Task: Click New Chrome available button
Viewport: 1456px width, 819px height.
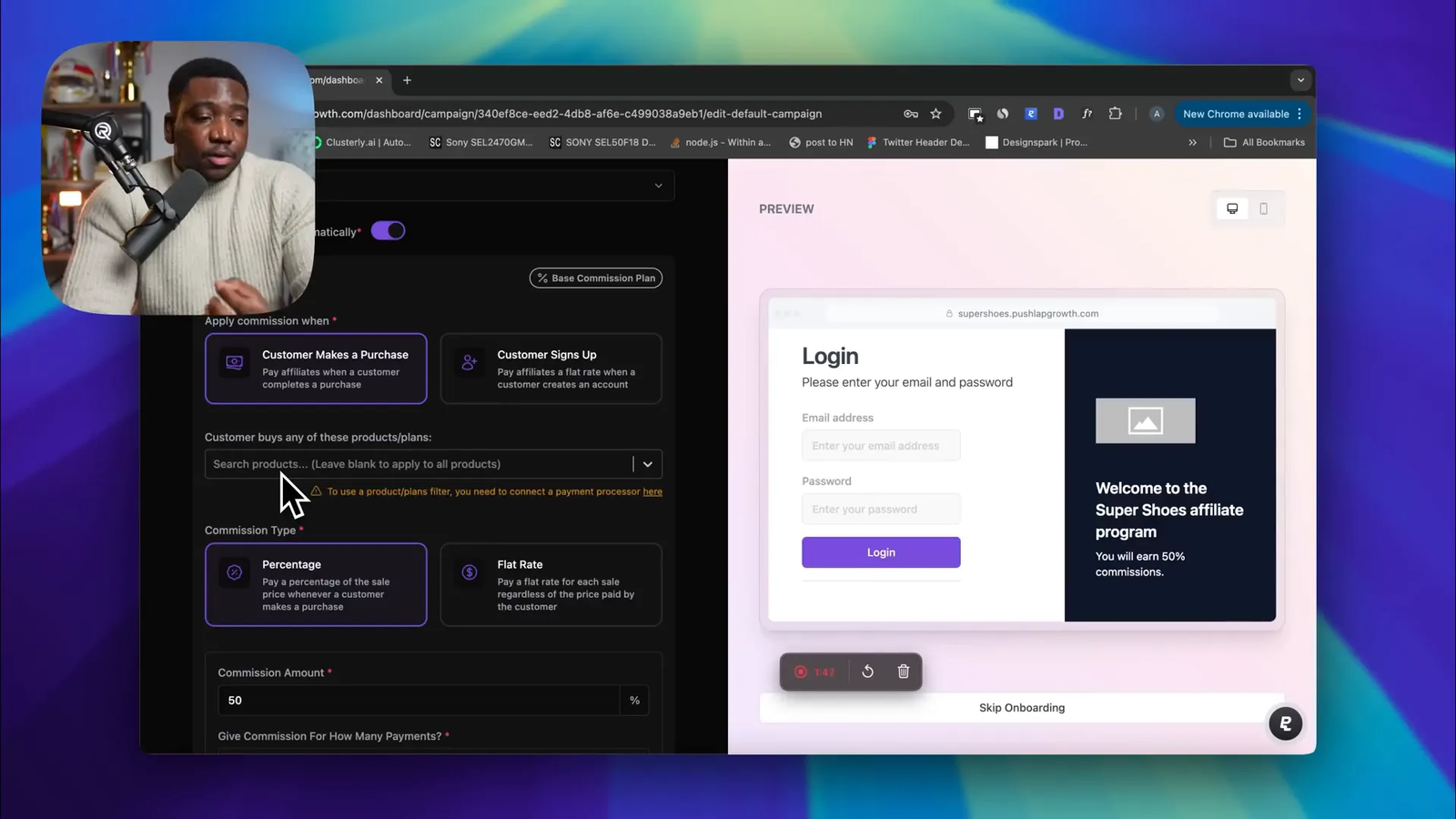Action: 1235,114
